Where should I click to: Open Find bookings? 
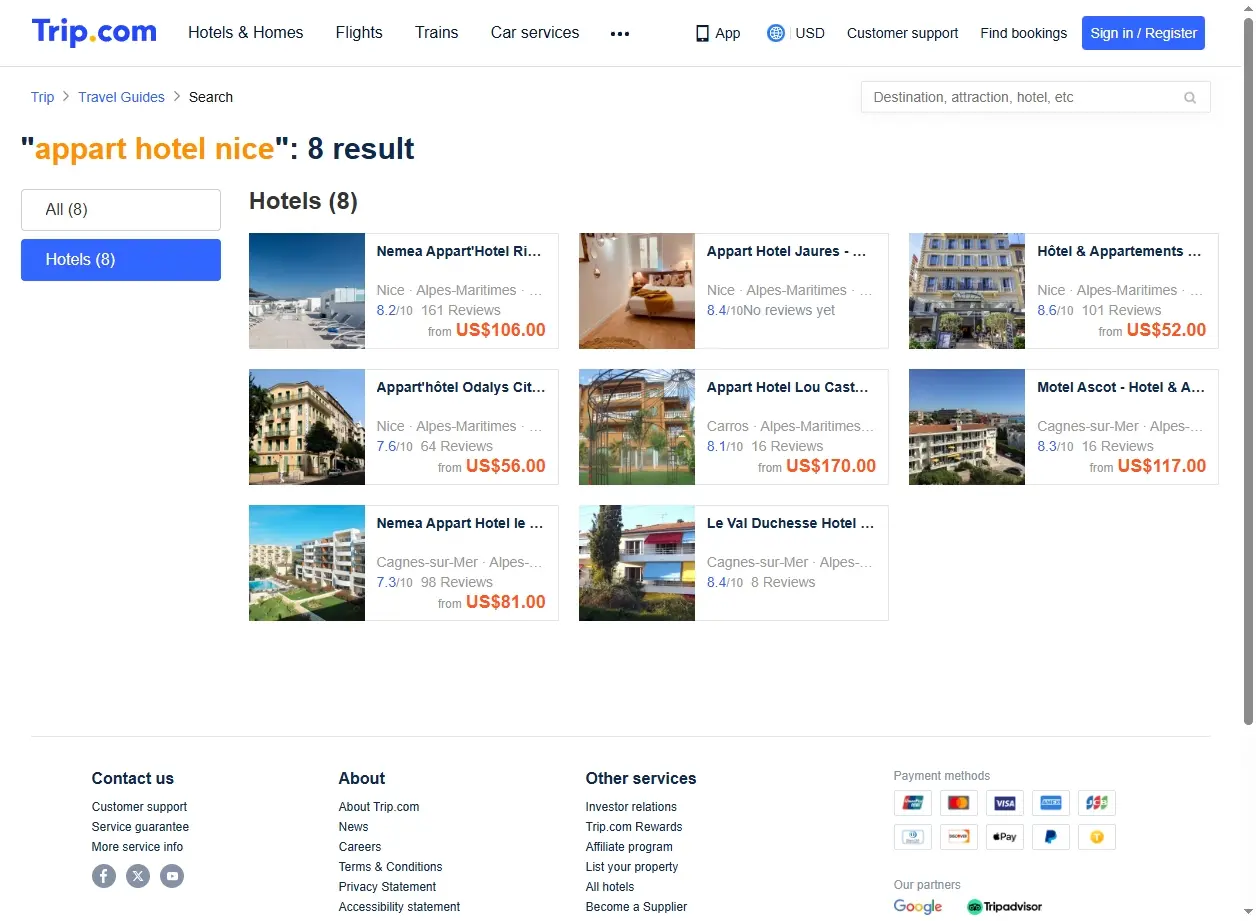click(x=1023, y=33)
